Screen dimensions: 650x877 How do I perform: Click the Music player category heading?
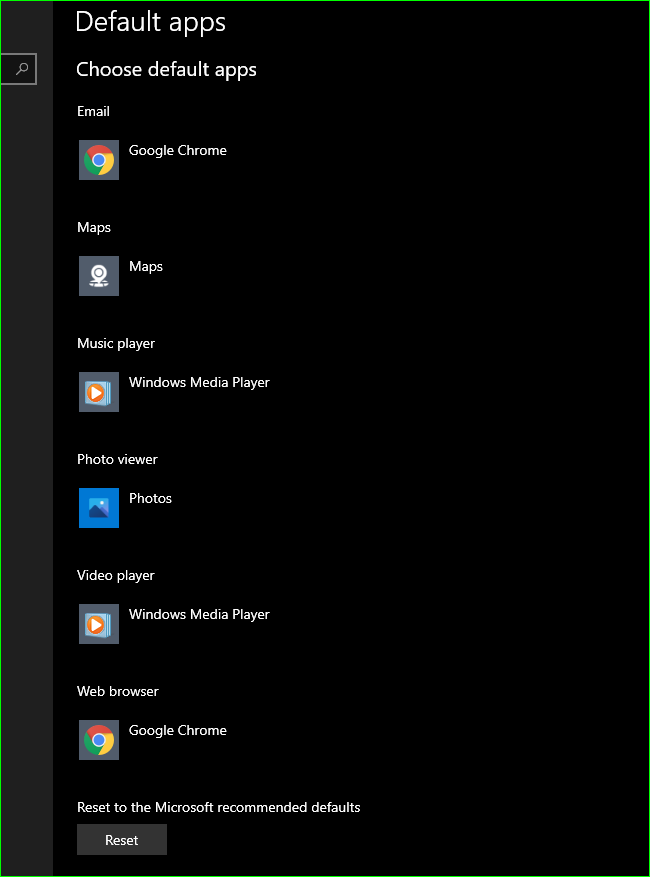coord(116,343)
